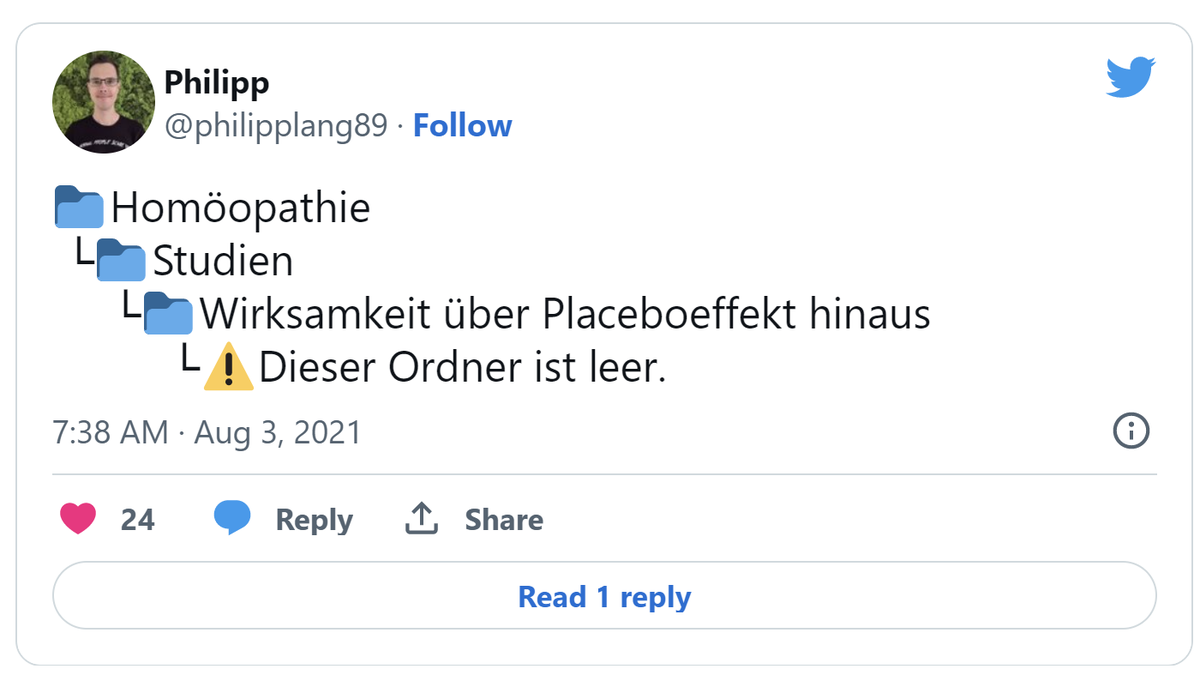1200x675 pixels.
Task: Click the "Wirksamkeit über Placeboeffekt hinaus" text
Action: click(565, 314)
